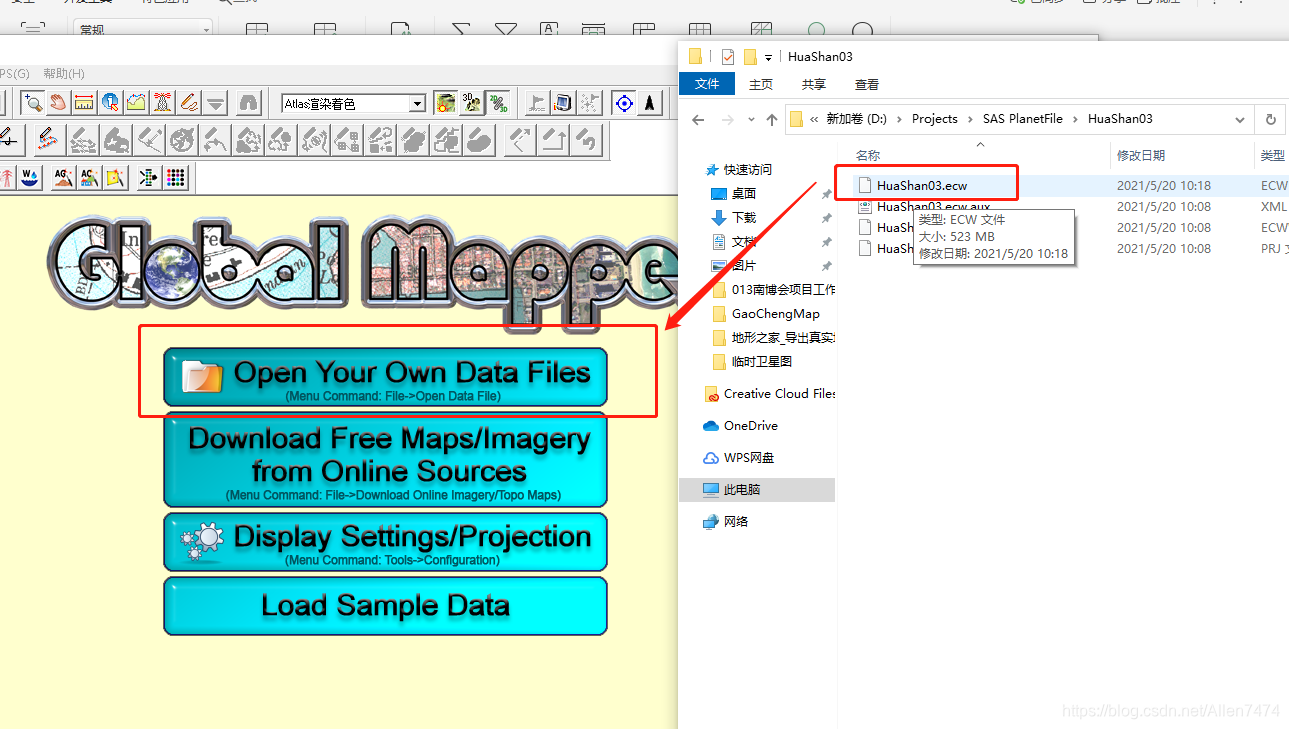Choose the Path Profile tool
1289x729 pixels.
point(136,103)
